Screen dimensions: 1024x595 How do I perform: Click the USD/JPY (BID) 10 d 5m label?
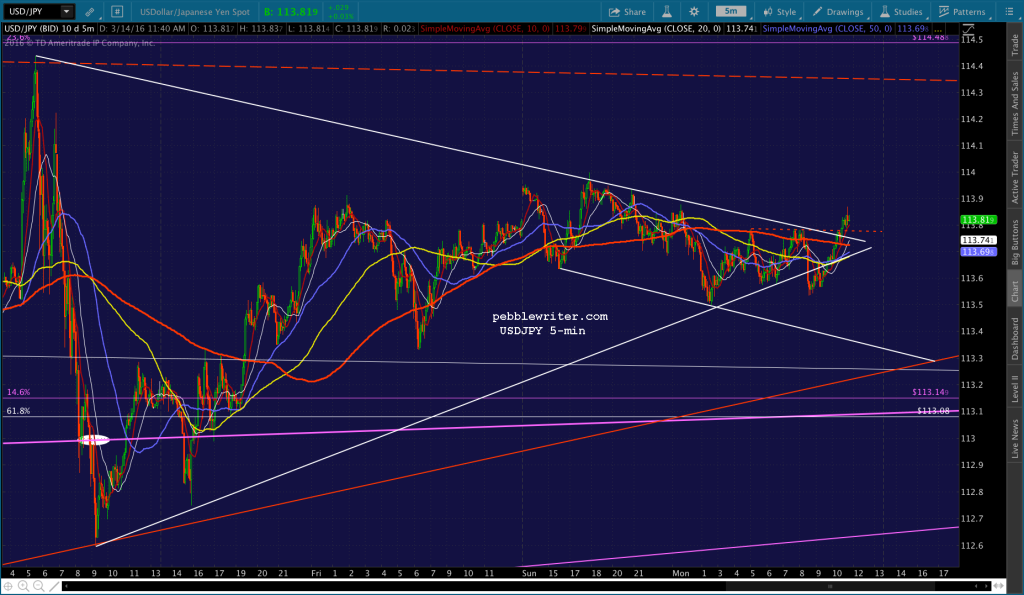[49, 29]
